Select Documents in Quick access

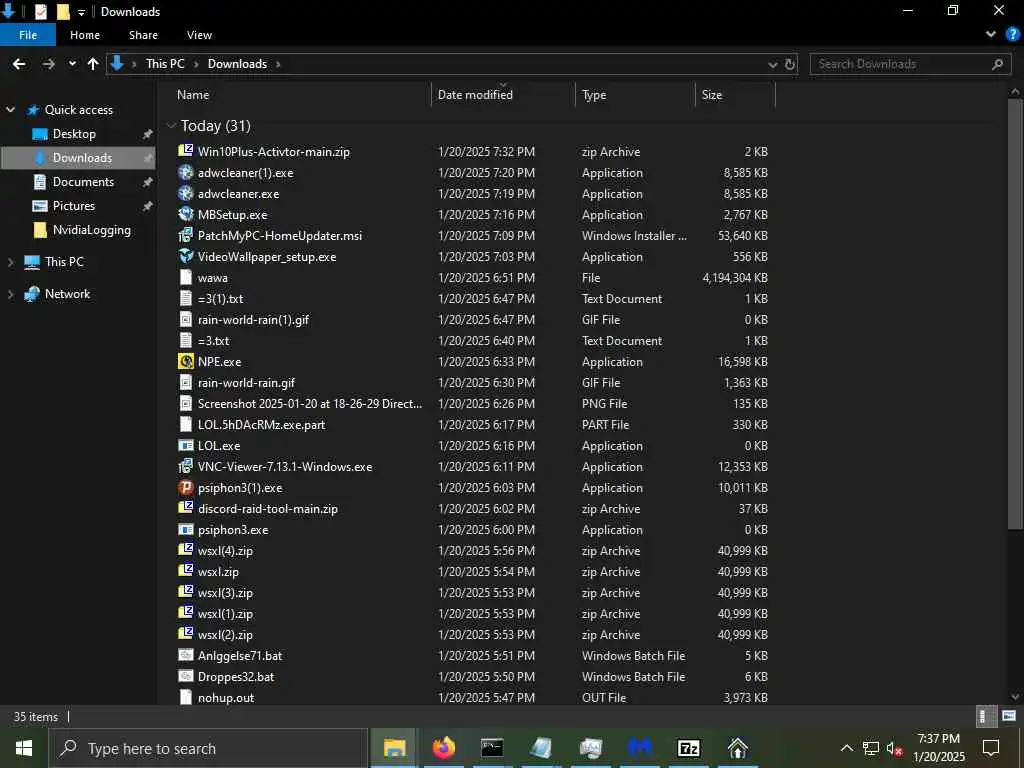[x=83, y=182]
